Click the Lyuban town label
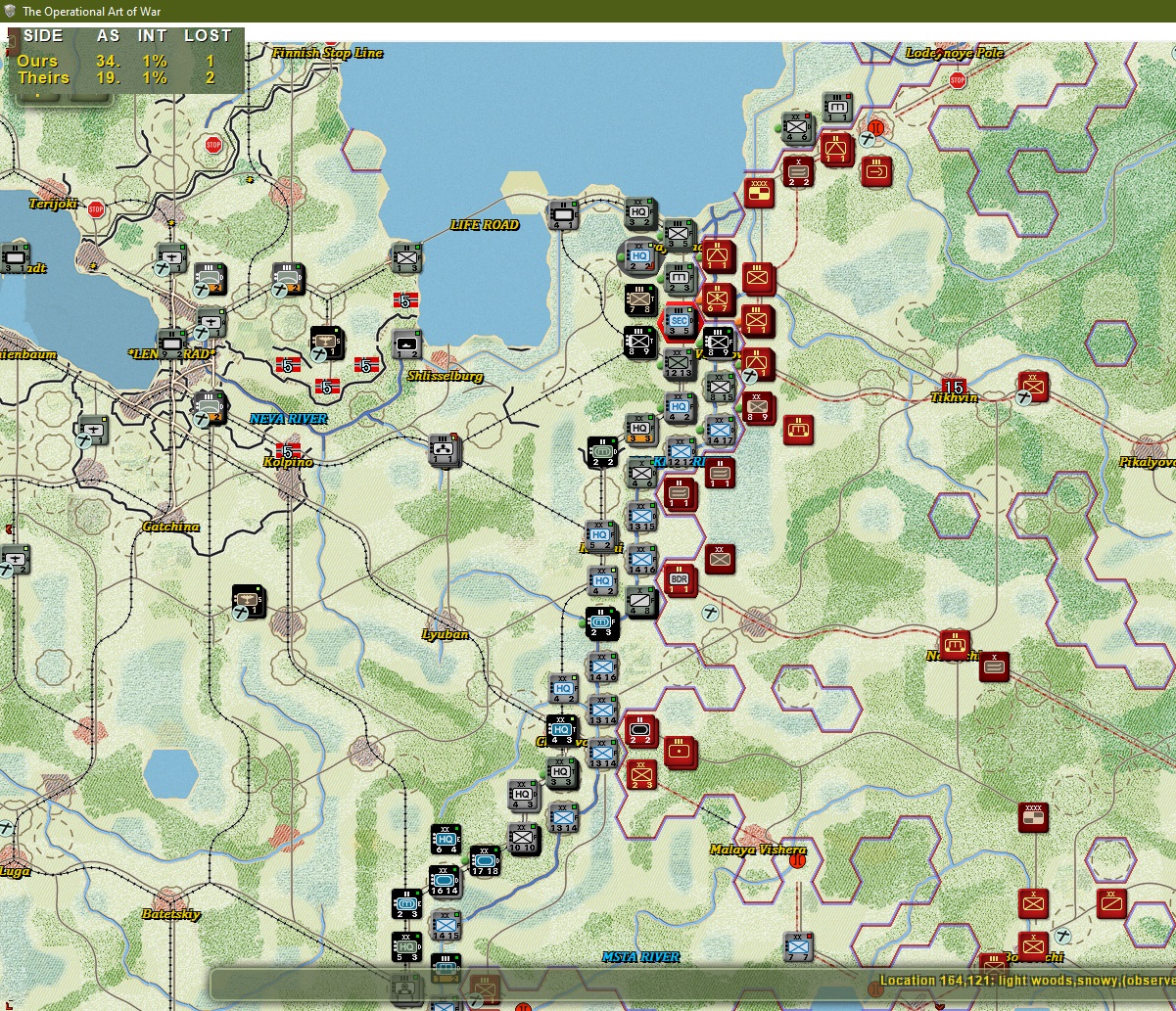Screen dimensions: 1176x1011 pyautogui.click(x=446, y=634)
